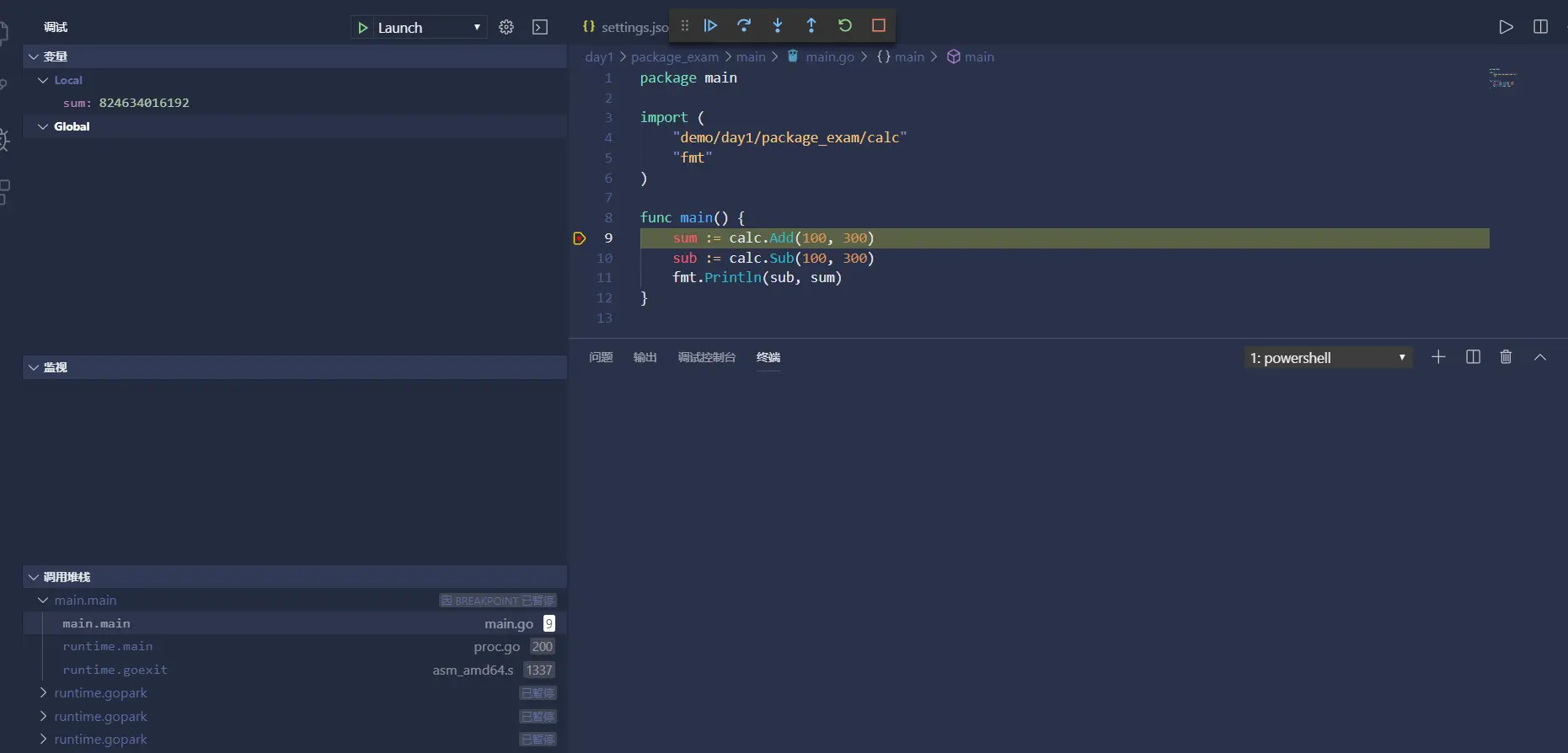Split the editor with the layout icon
Screen dimensions: 1568x753
pos(1540,27)
